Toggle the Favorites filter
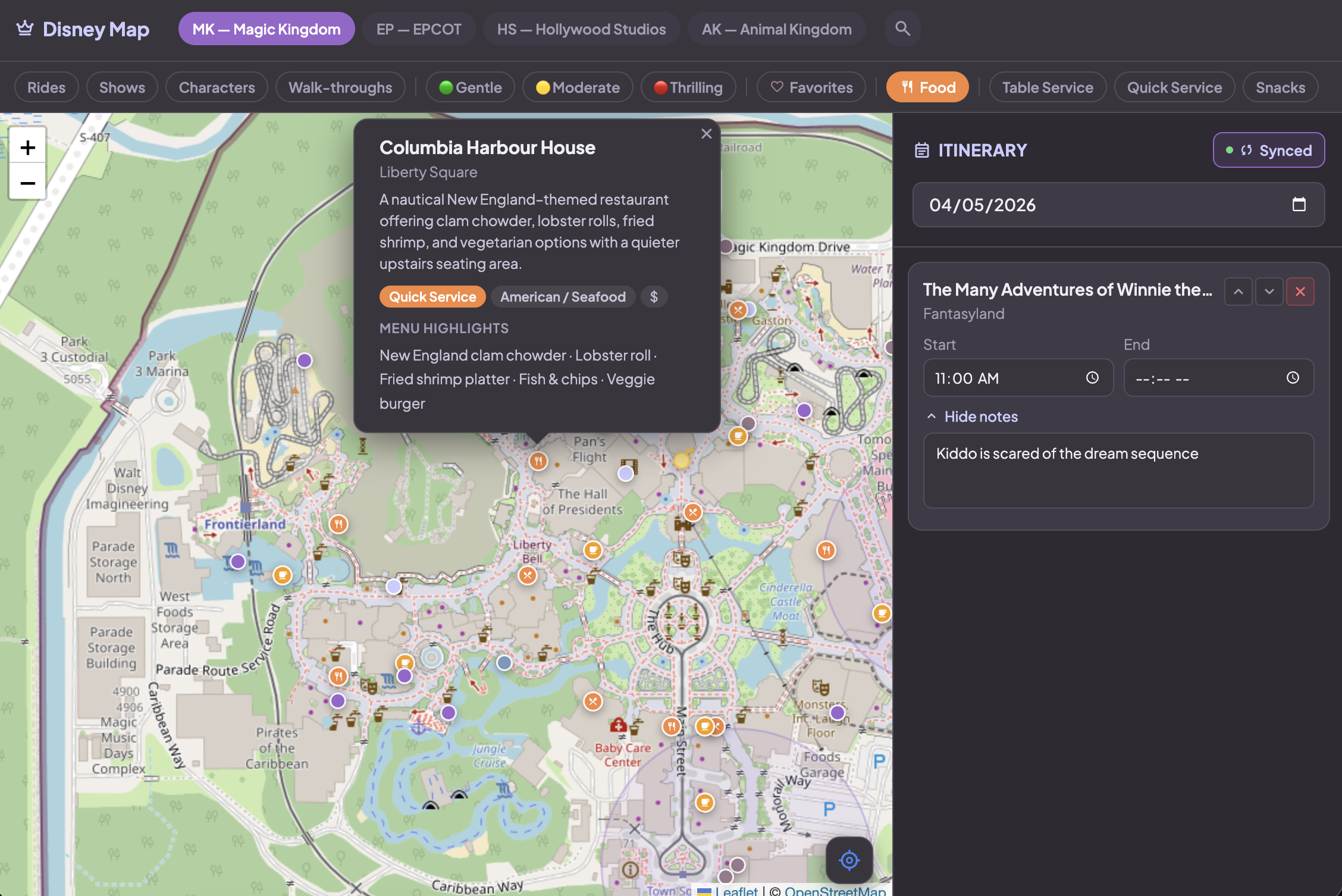 pyautogui.click(x=811, y=87)
